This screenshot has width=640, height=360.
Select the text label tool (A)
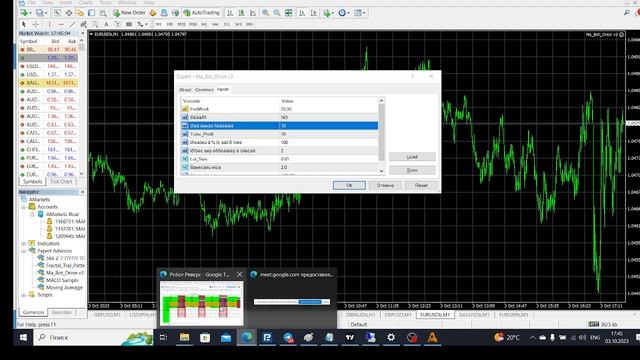click(106, 24)
